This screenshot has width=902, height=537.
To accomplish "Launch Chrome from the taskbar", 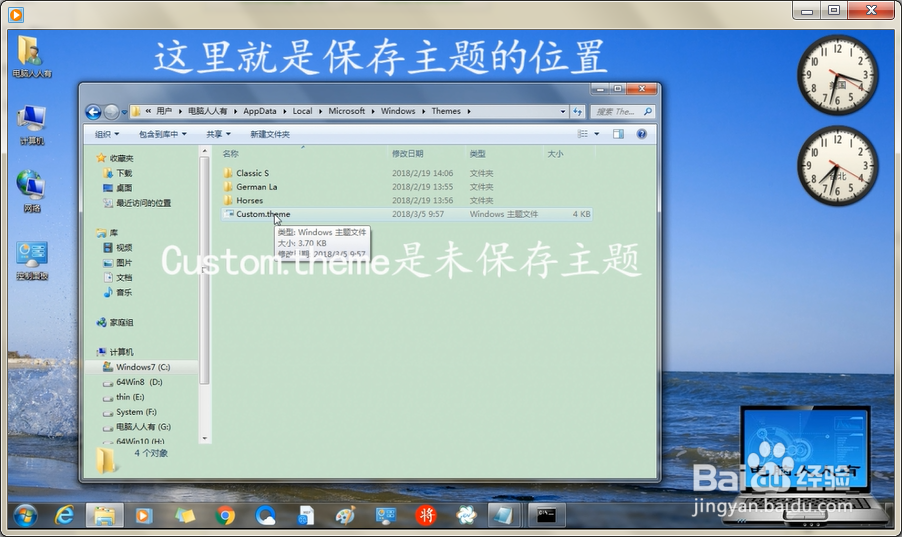I will click(225, 515).
